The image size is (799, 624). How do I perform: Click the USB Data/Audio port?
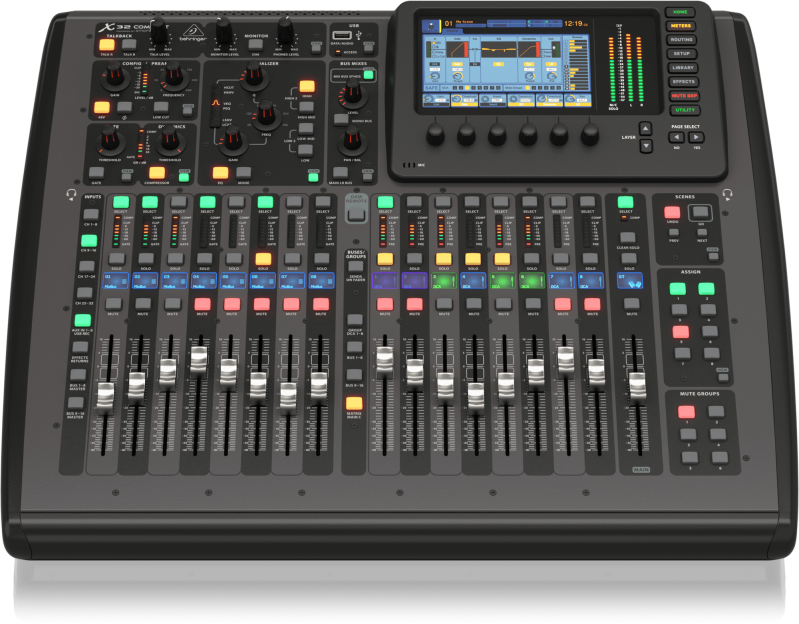click(x=342, y=35)
